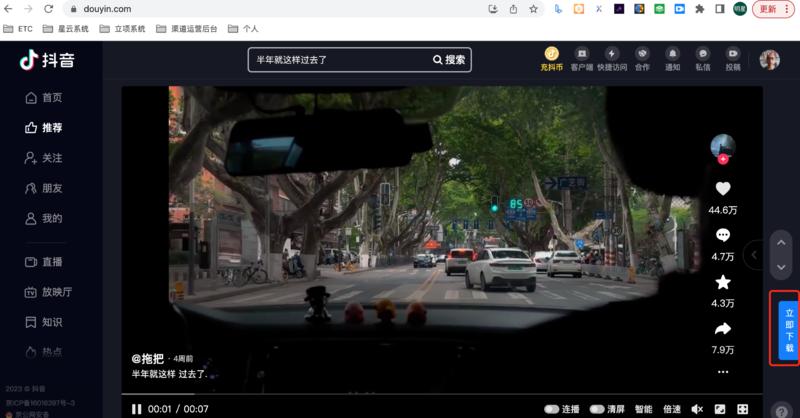Click the Douyin logo
Screen dimensions: 800x418
tap(47, 60)
